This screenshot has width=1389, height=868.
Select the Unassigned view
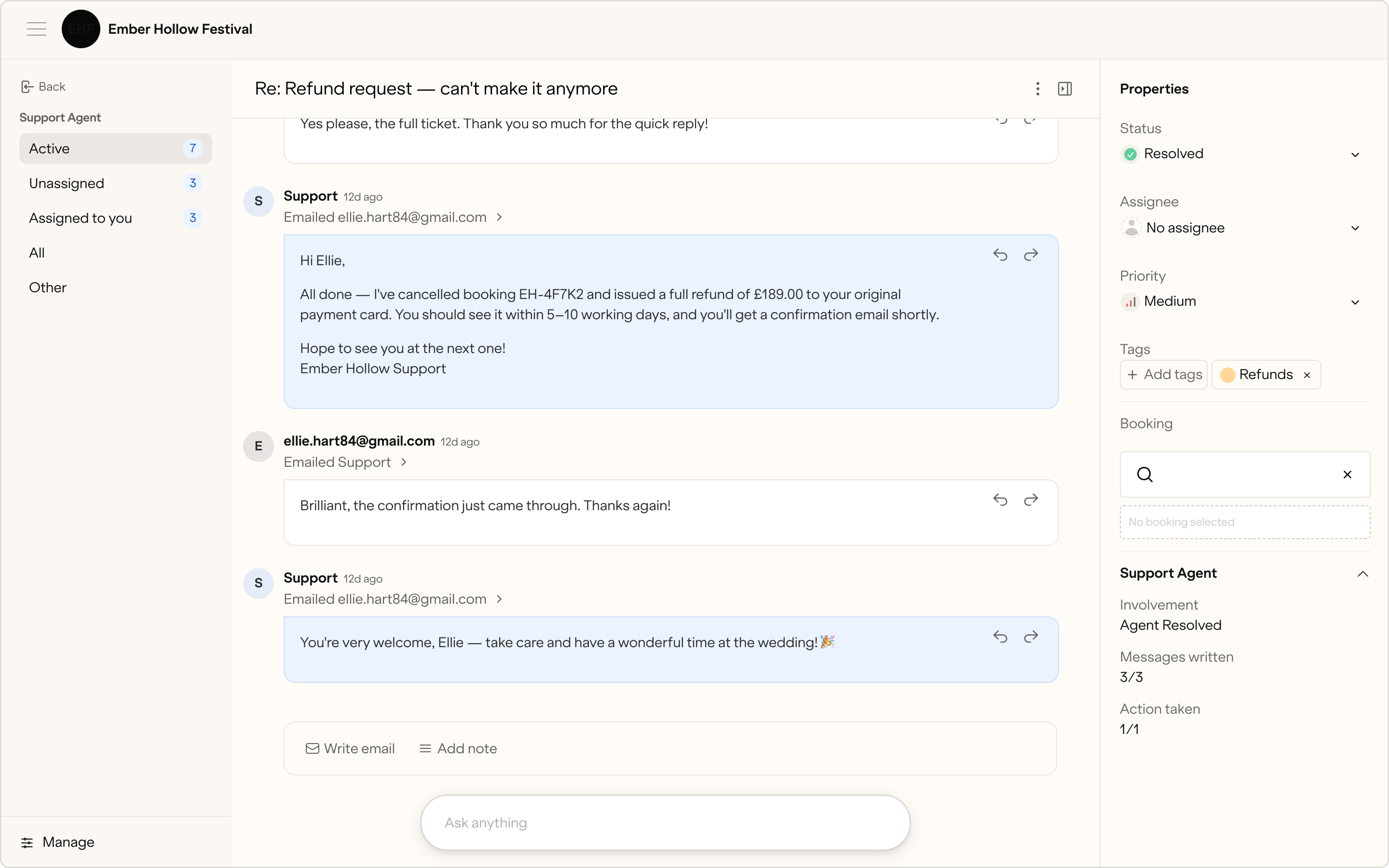click(x=115, y=183)
